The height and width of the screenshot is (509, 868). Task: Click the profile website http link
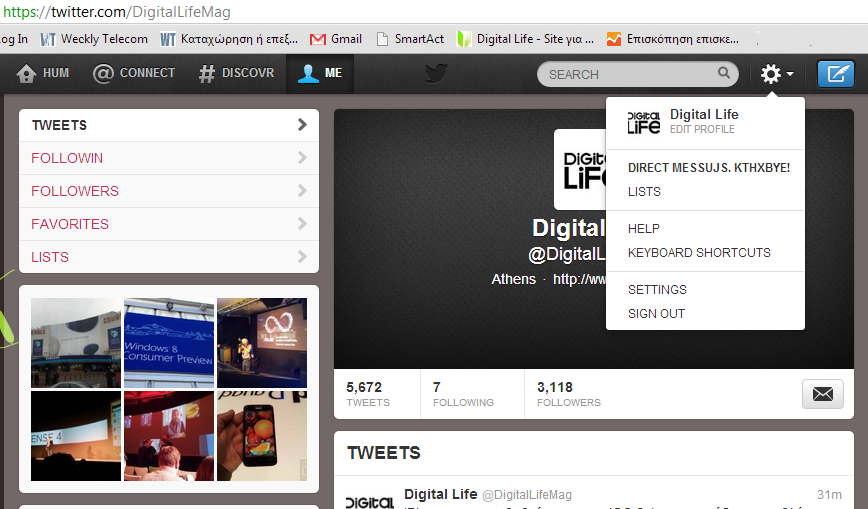[580, 279]
